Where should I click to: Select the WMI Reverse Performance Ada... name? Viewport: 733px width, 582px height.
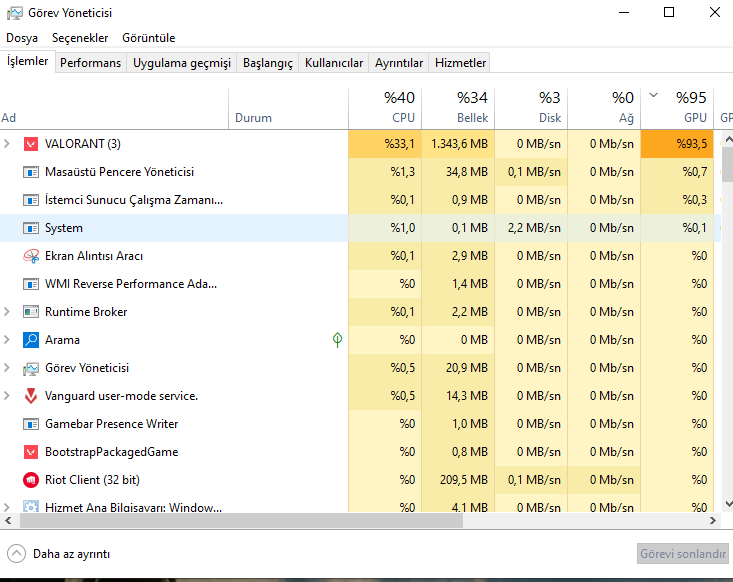131,284
